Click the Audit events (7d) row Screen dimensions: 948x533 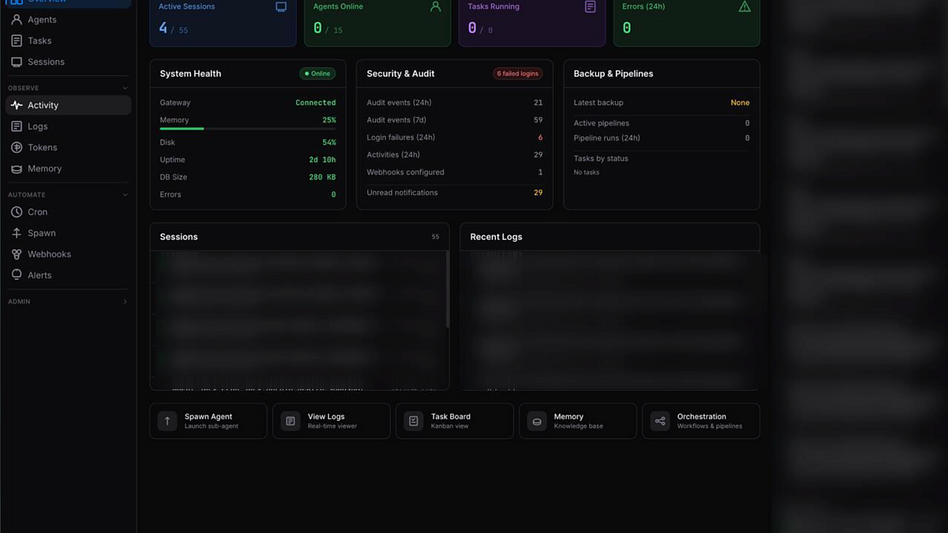click(x=455, y=120)
